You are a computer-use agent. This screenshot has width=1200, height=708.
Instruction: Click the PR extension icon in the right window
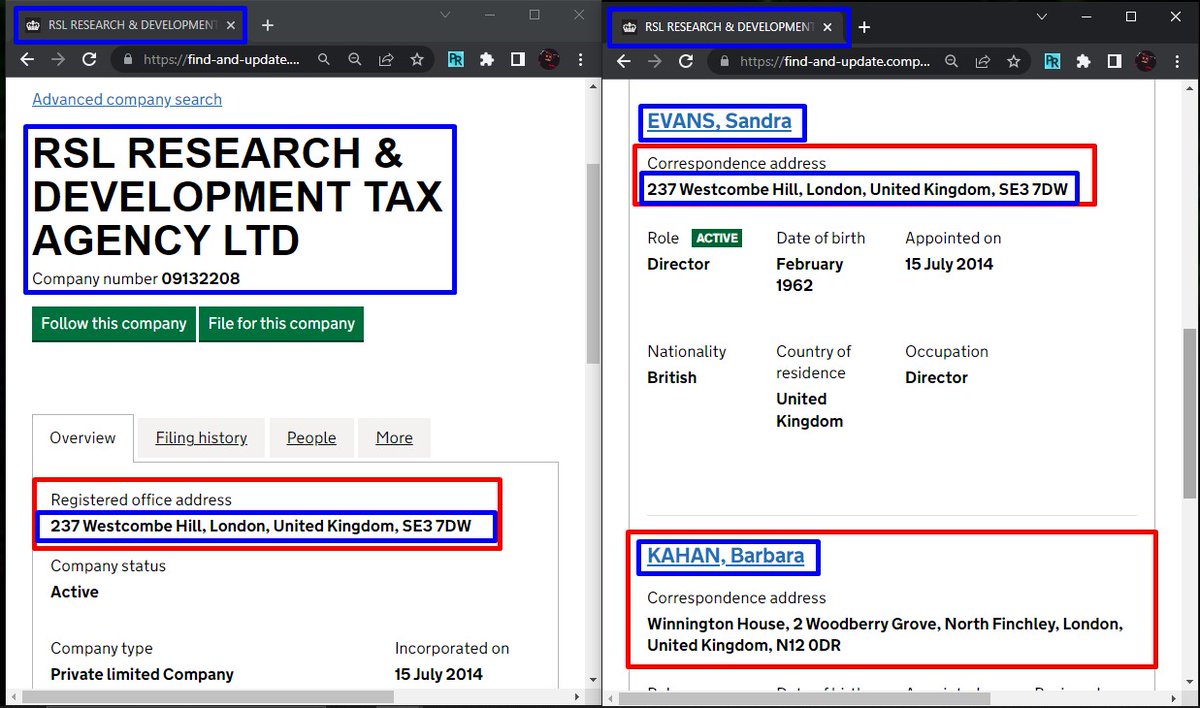(1052, 61)
